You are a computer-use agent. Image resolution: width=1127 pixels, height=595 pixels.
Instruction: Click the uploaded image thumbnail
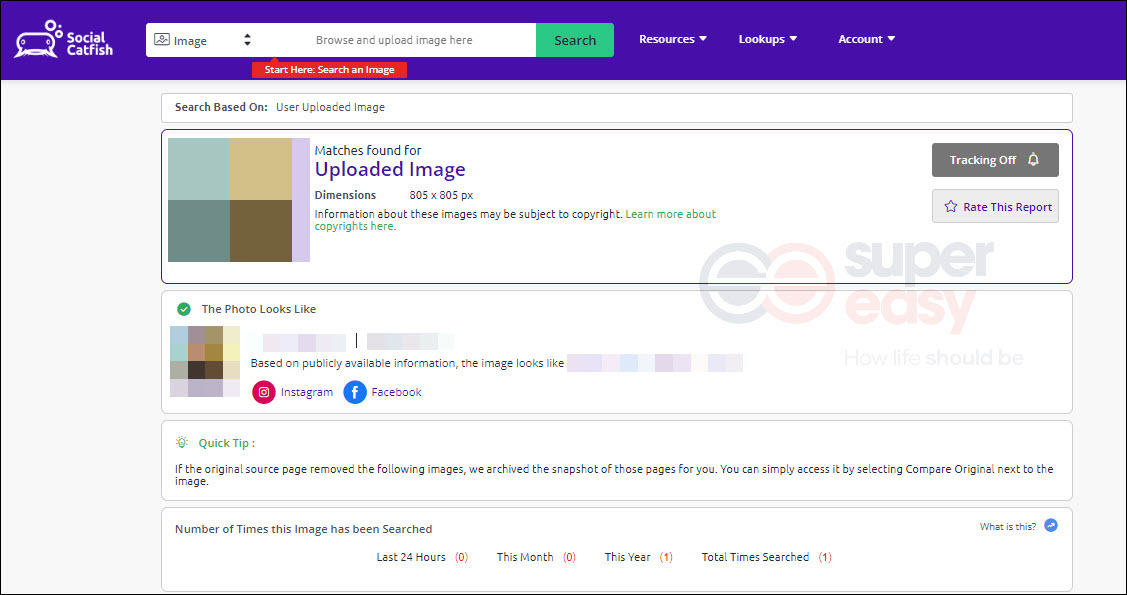click(x=239, y=200)
